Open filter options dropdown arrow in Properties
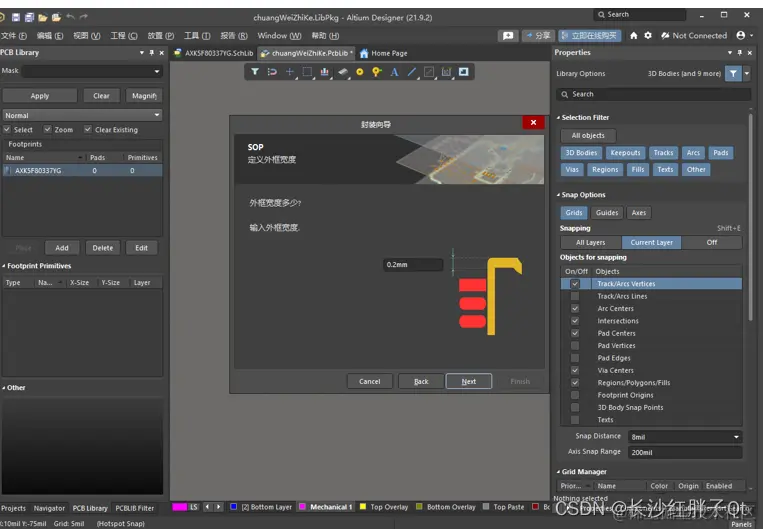 coord(746,73)
